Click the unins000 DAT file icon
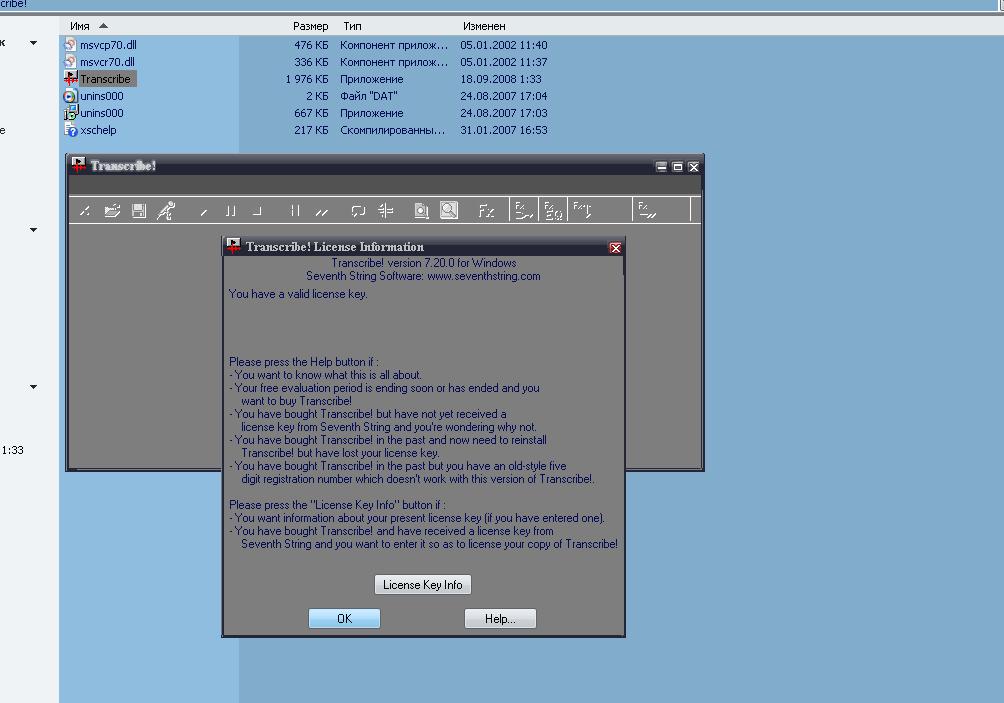 70,96
